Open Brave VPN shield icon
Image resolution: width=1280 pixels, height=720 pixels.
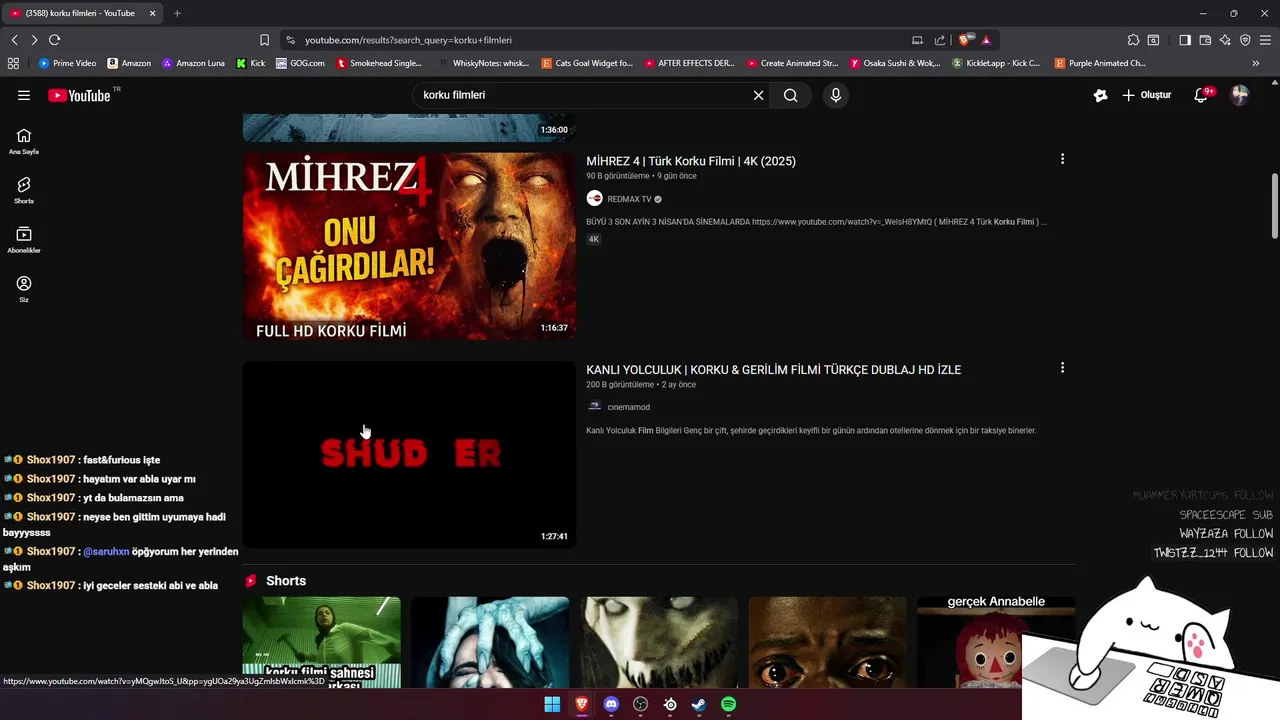[1245, 40]
